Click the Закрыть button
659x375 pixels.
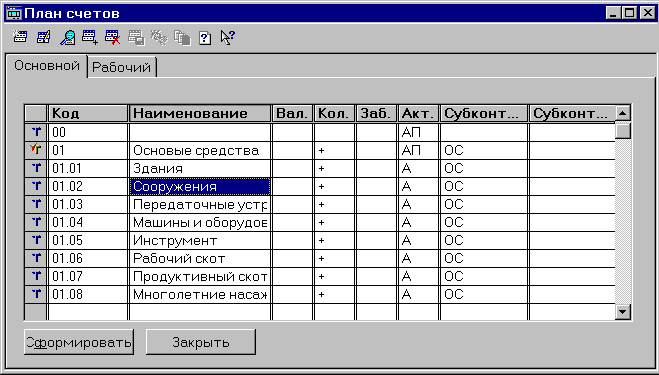tap(200, 342)
